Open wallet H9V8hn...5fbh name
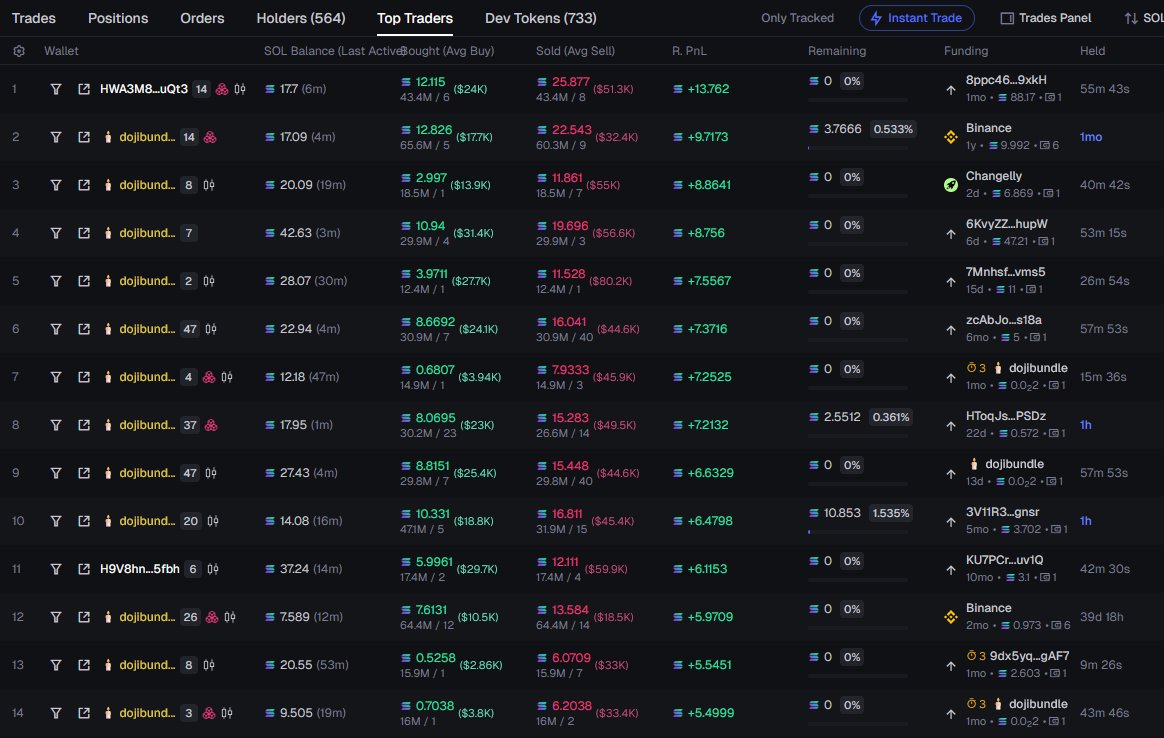 click(x=140, y=569)
